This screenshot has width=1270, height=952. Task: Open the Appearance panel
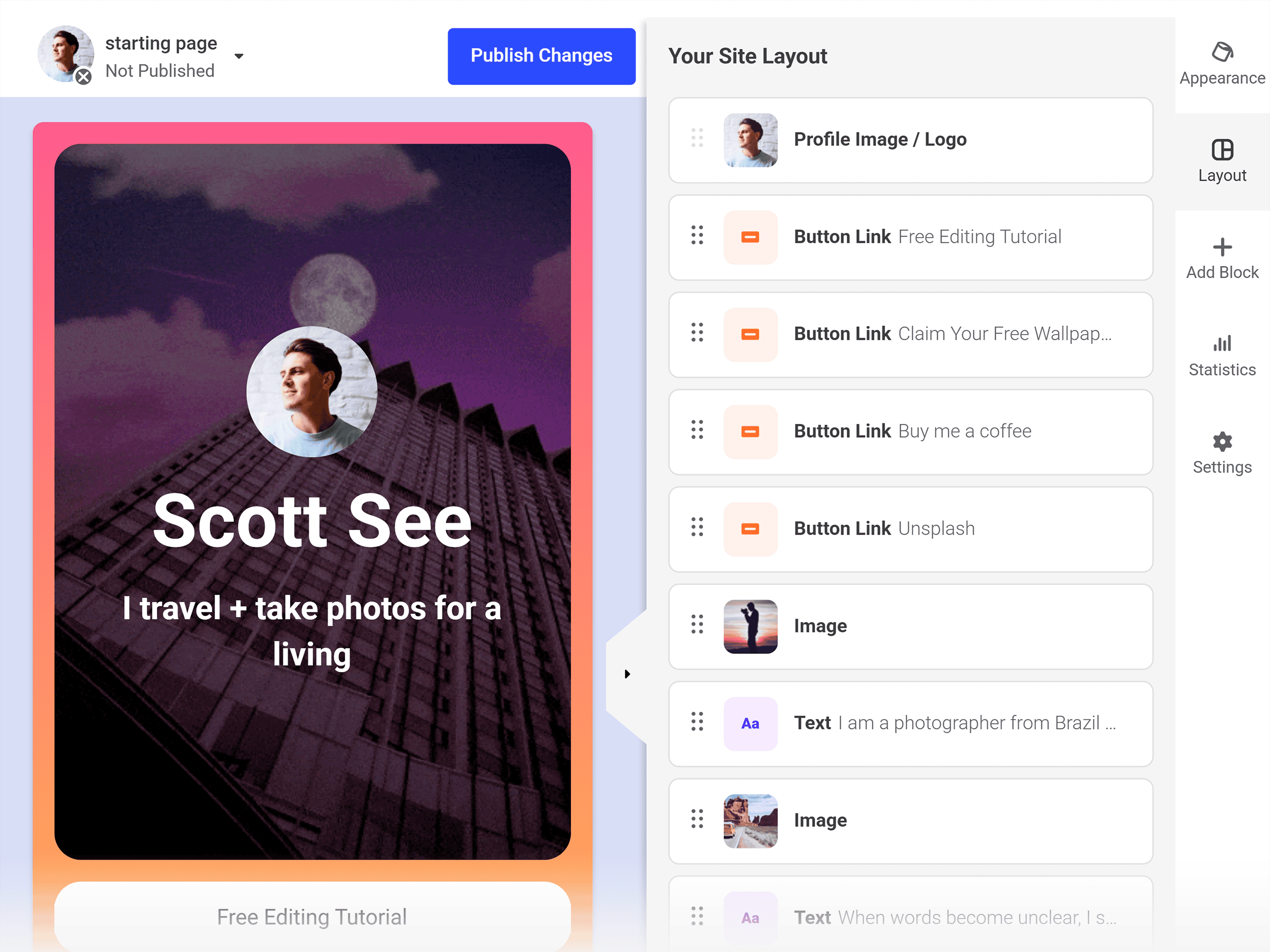(x=1222, y=62)
